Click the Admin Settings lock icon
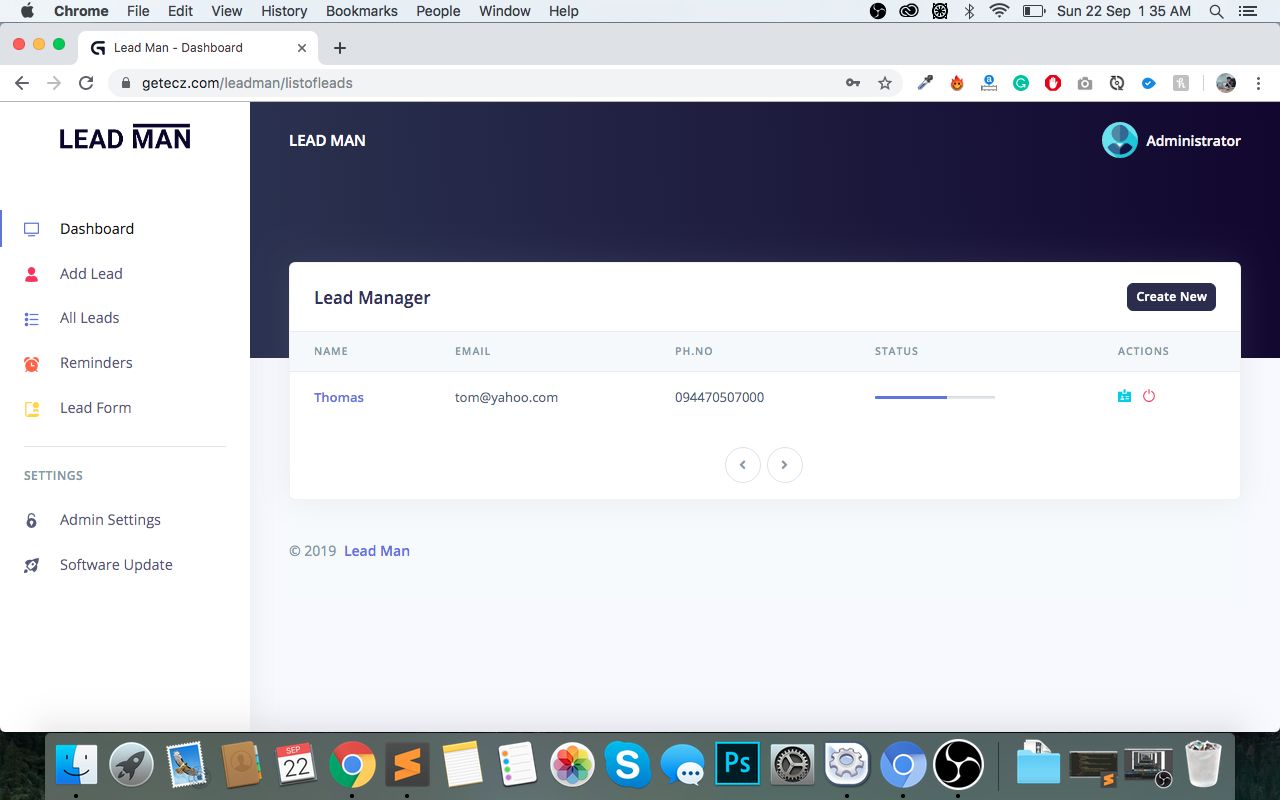The image size is (1280, 800). click(x=31, y=520)
